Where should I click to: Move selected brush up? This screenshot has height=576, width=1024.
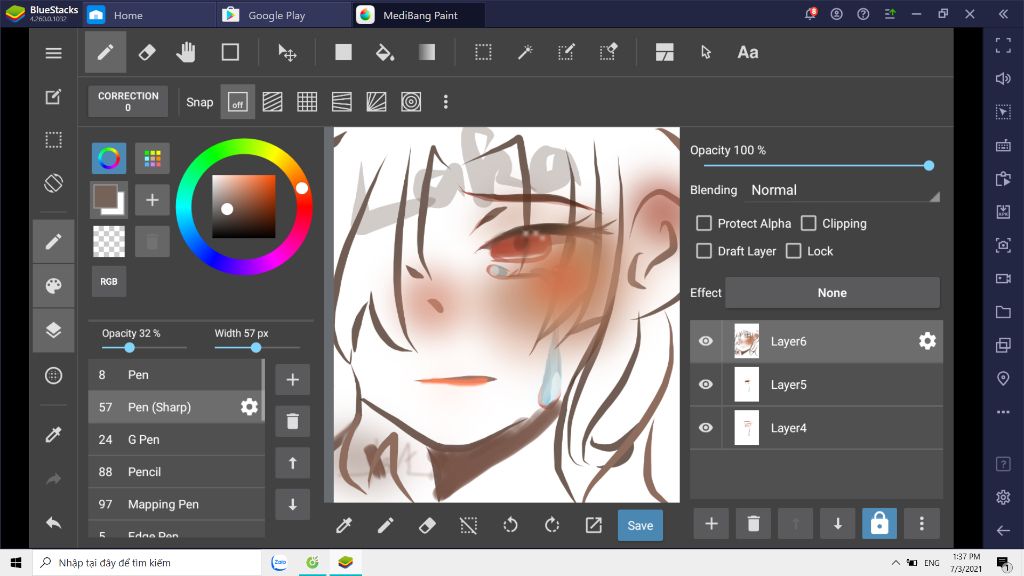pyautogui.click(x=293, y=463)
